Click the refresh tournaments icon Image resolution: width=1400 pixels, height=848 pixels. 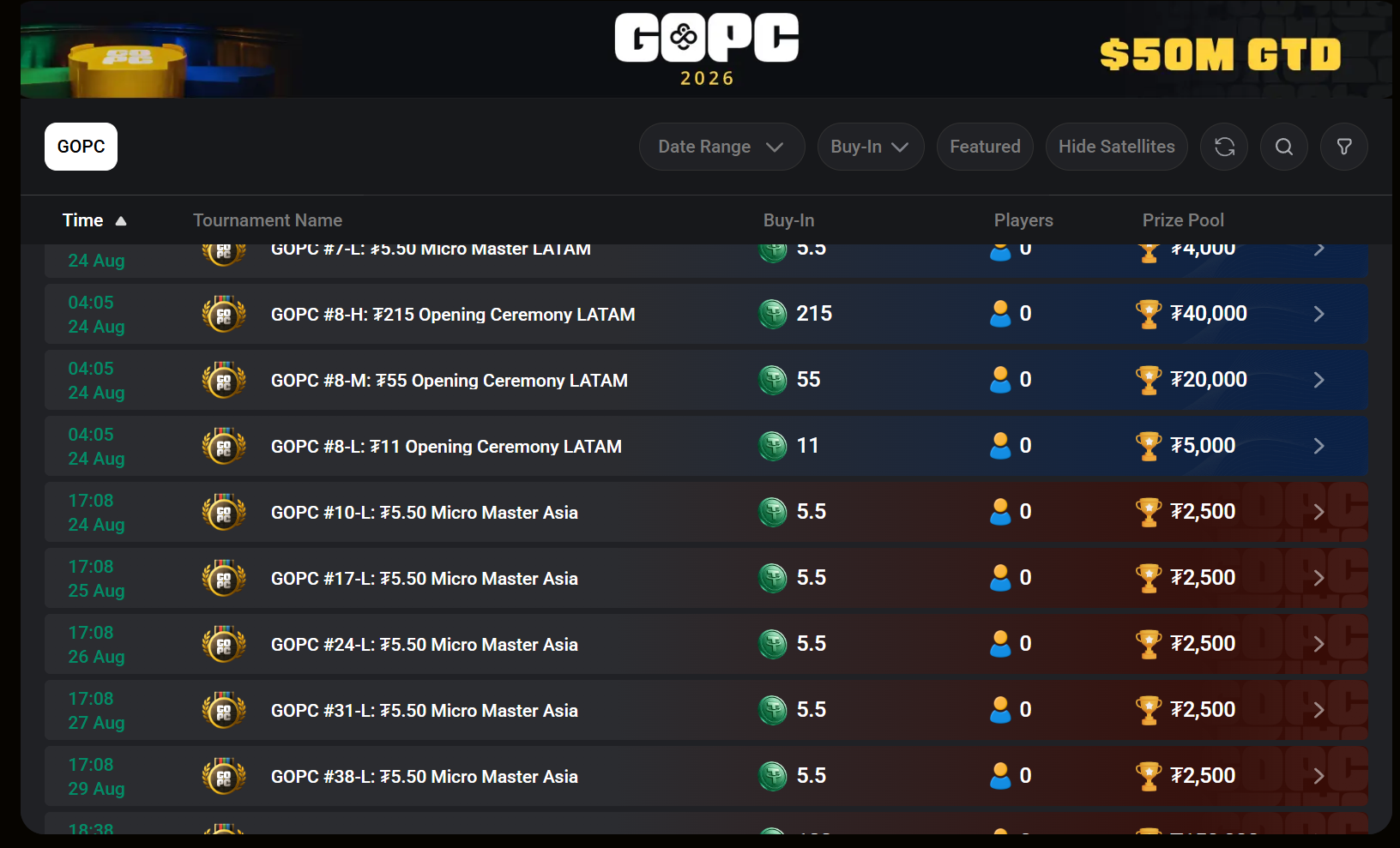tap(1224, 147)
